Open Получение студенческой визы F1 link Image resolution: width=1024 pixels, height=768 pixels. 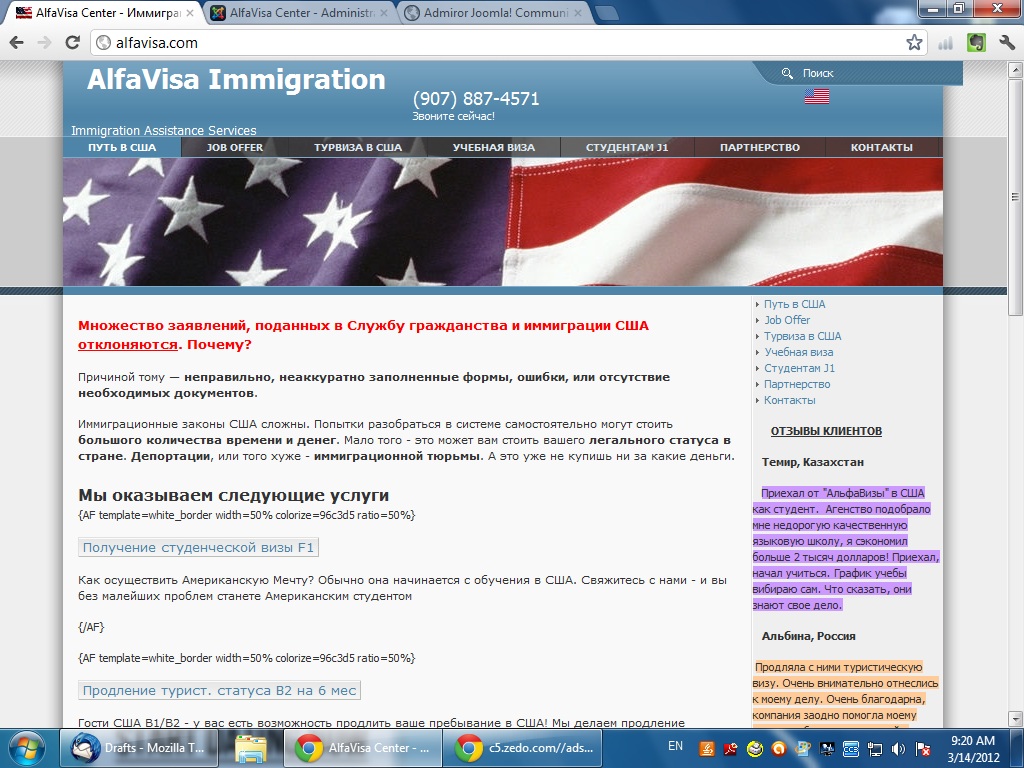click(x=198, y=547)
